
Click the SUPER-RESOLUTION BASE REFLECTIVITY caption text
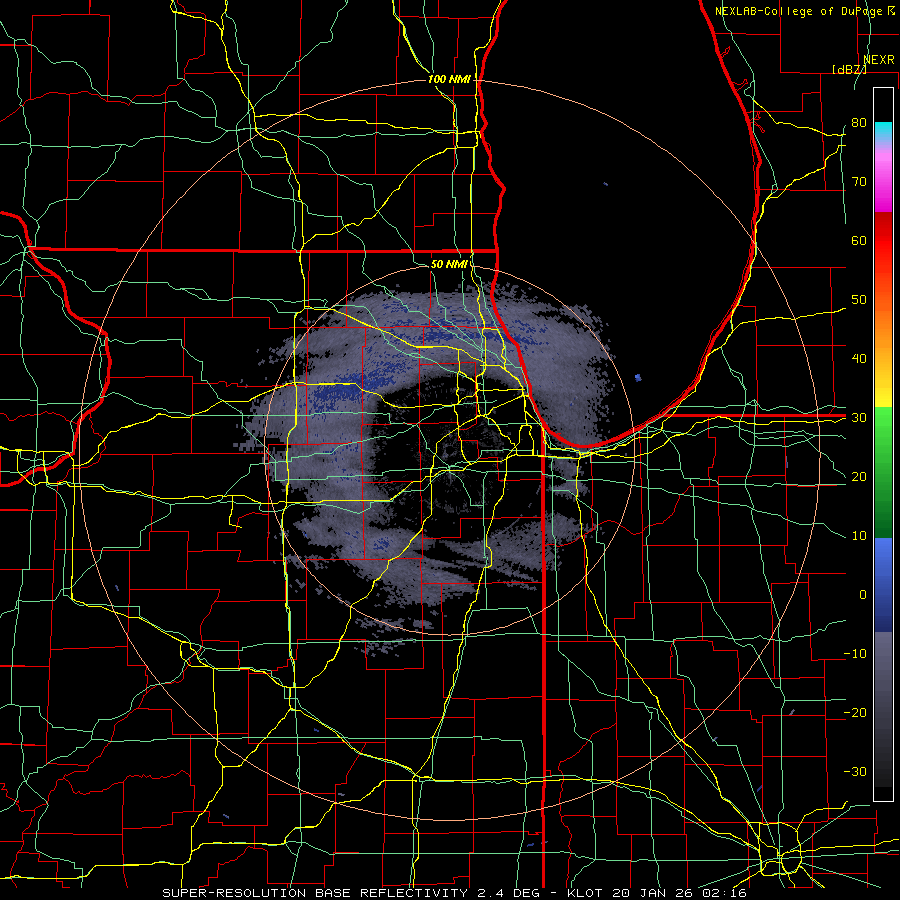click(x=315, y=893)
